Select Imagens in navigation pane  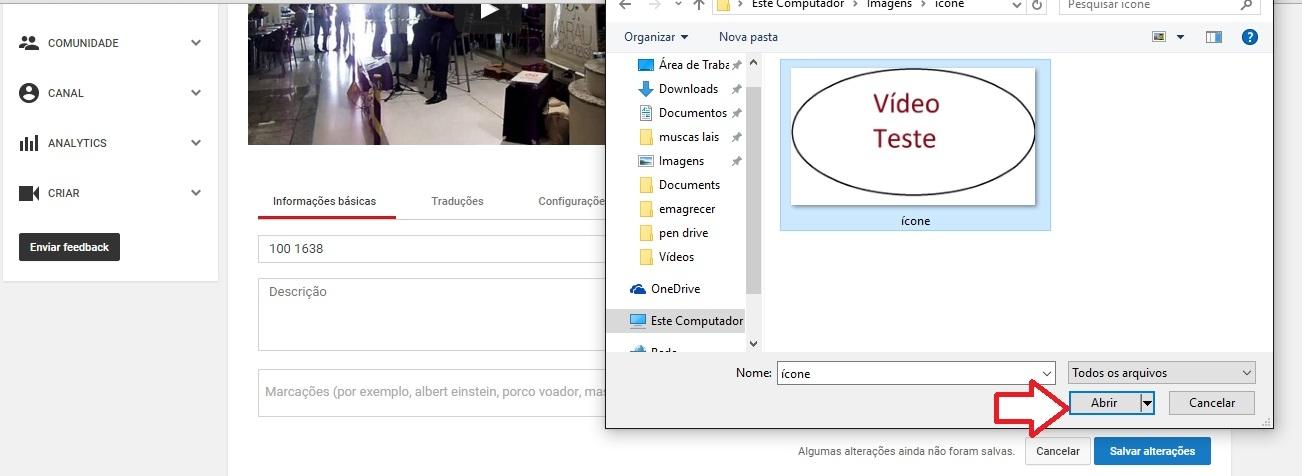(x=683, y=161)
